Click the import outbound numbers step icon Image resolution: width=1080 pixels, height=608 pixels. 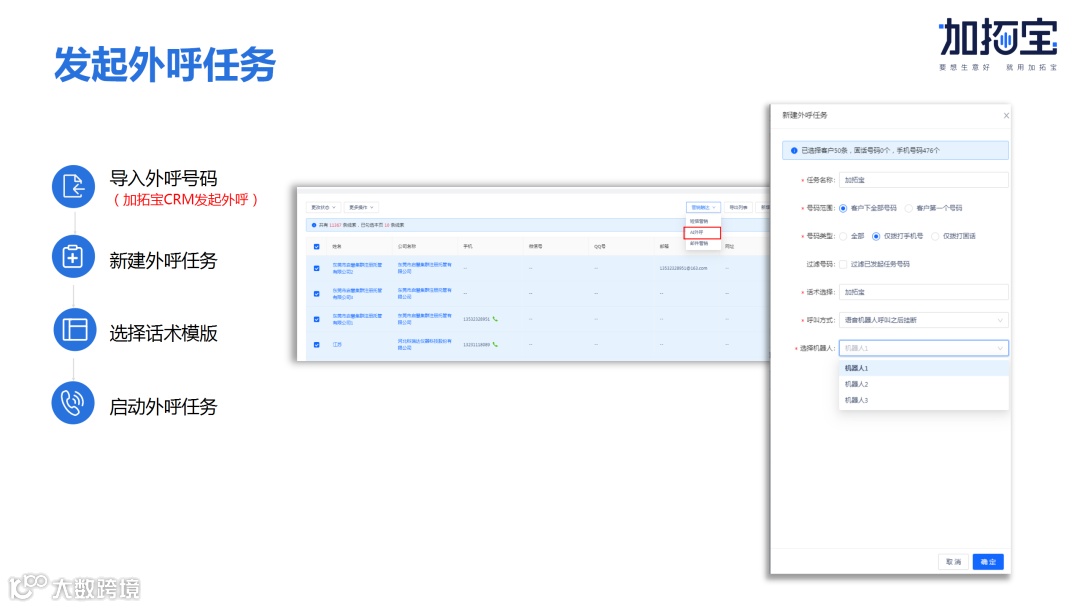pos(73,186)
